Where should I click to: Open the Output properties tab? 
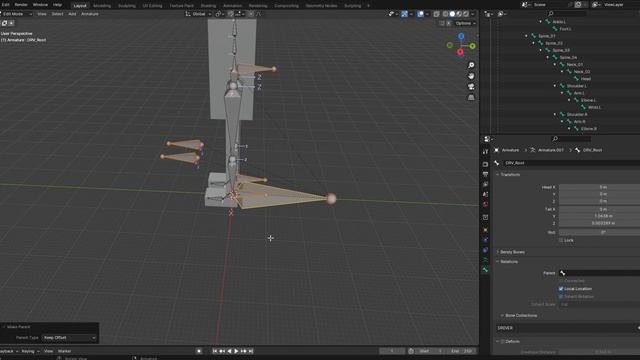485,174
